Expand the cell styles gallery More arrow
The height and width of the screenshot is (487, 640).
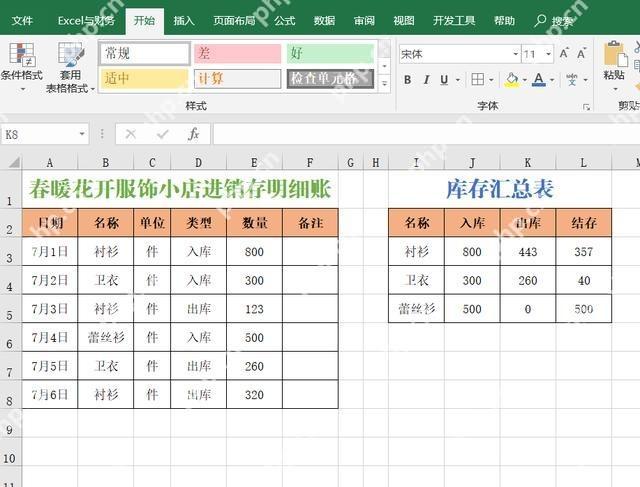tap(384, 83)
